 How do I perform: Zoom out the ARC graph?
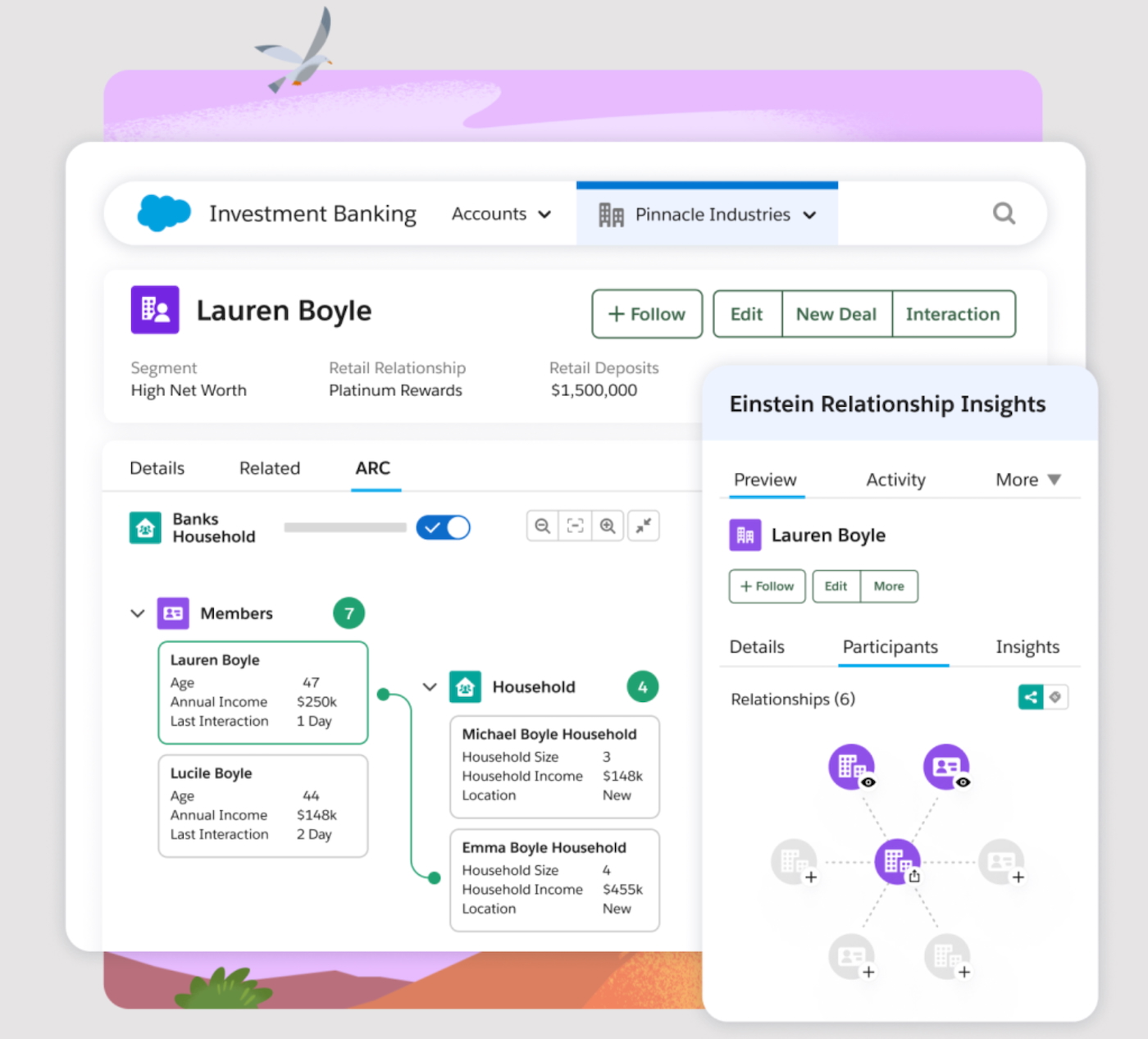click(x=542, y=526)
